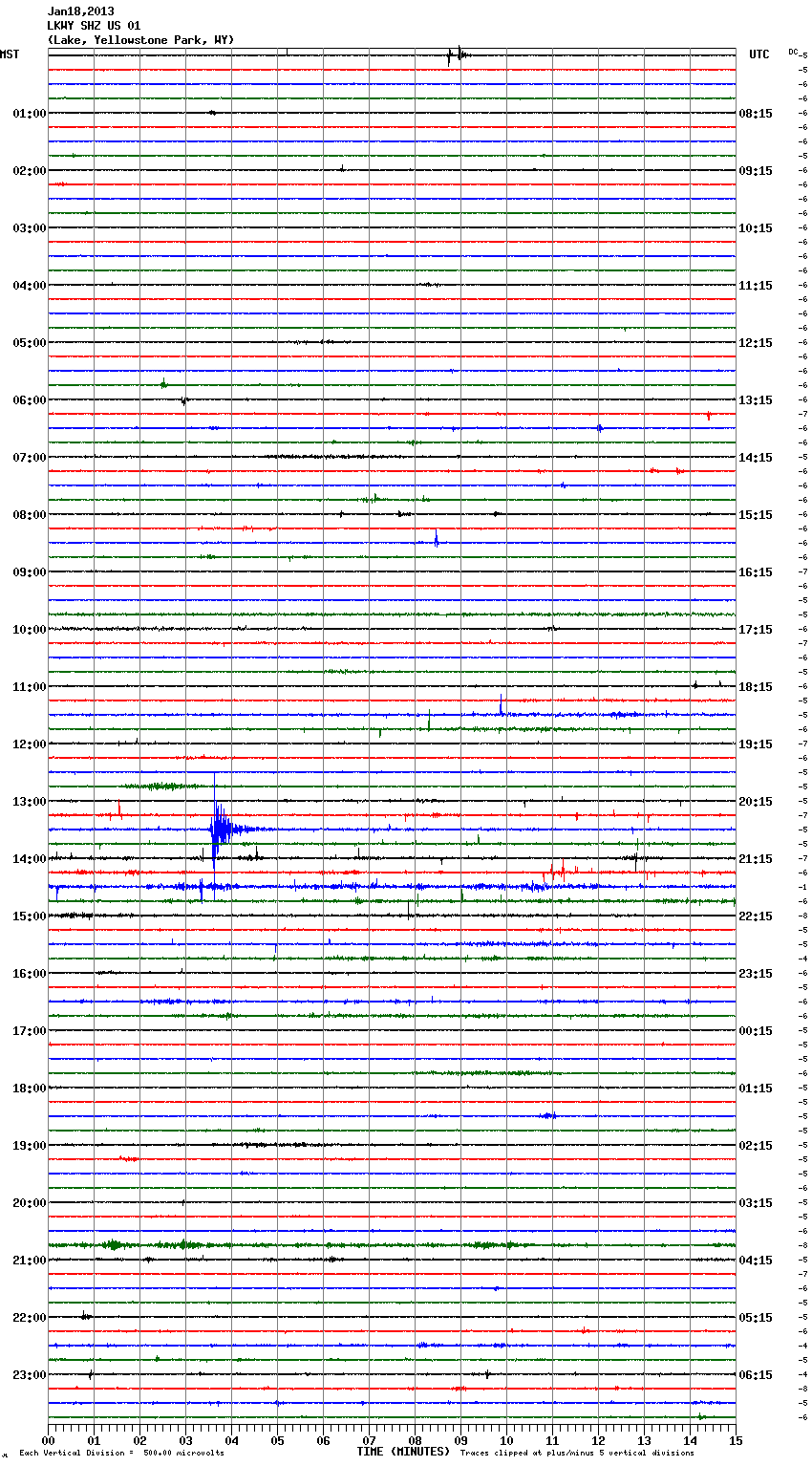This screenshot has width=812, height=1466.
Task: Click the red burst on the 14:15 trace
Action: 666,470
